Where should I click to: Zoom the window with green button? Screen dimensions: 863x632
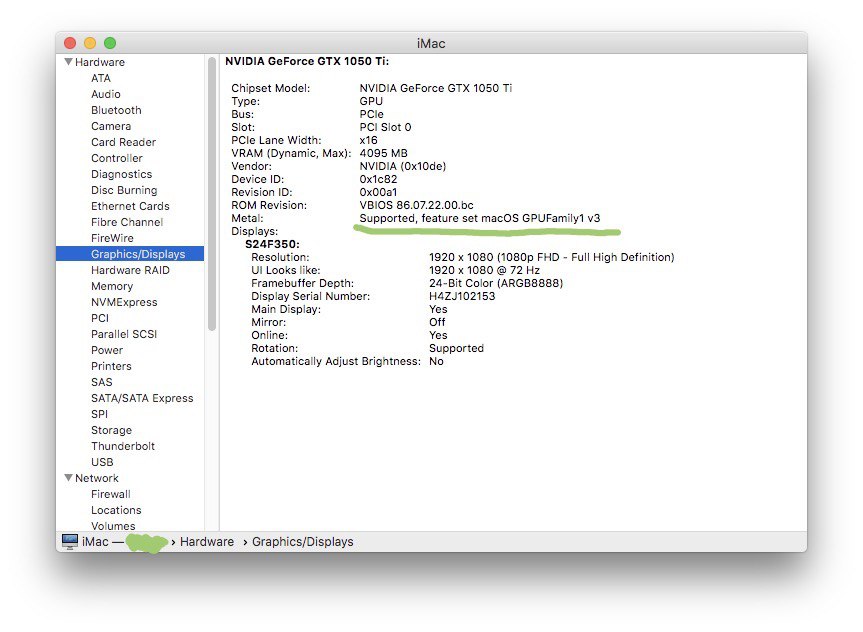tap(110, 43)
